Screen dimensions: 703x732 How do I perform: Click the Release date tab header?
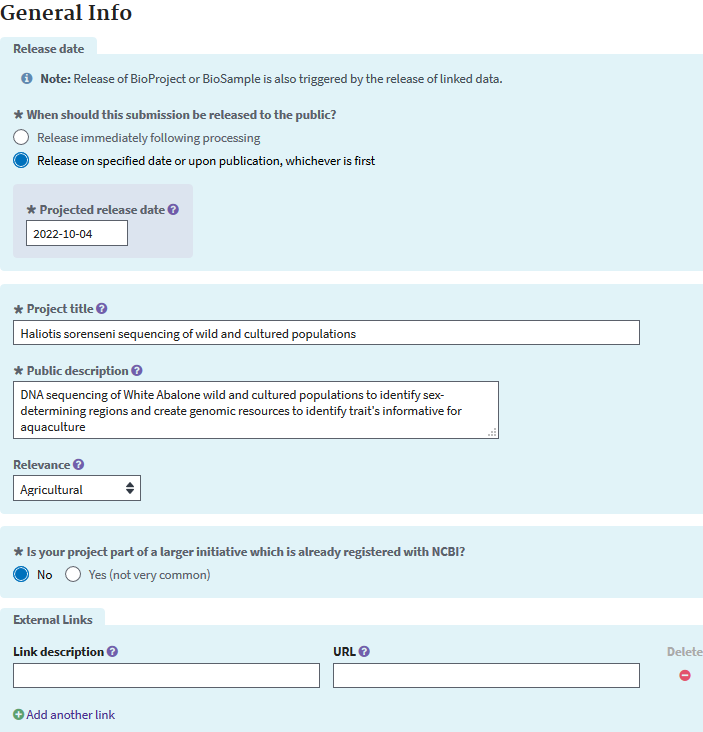click(49, 49)
